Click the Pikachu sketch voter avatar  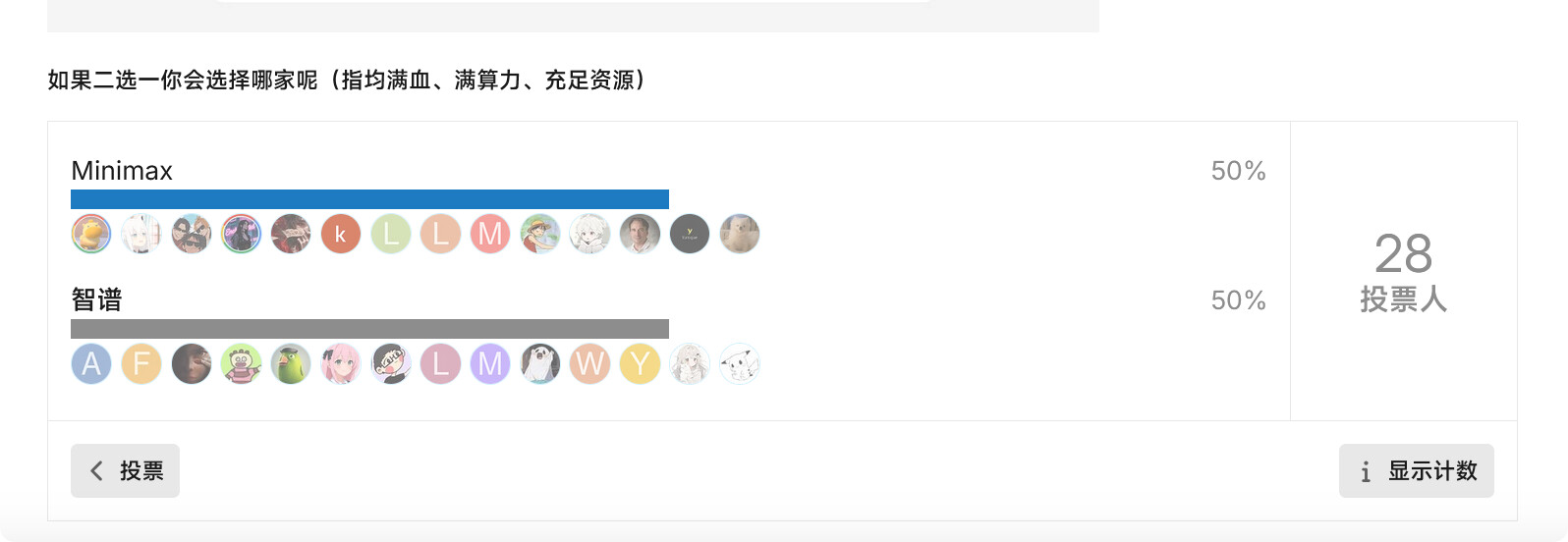(x=740, y=364)
